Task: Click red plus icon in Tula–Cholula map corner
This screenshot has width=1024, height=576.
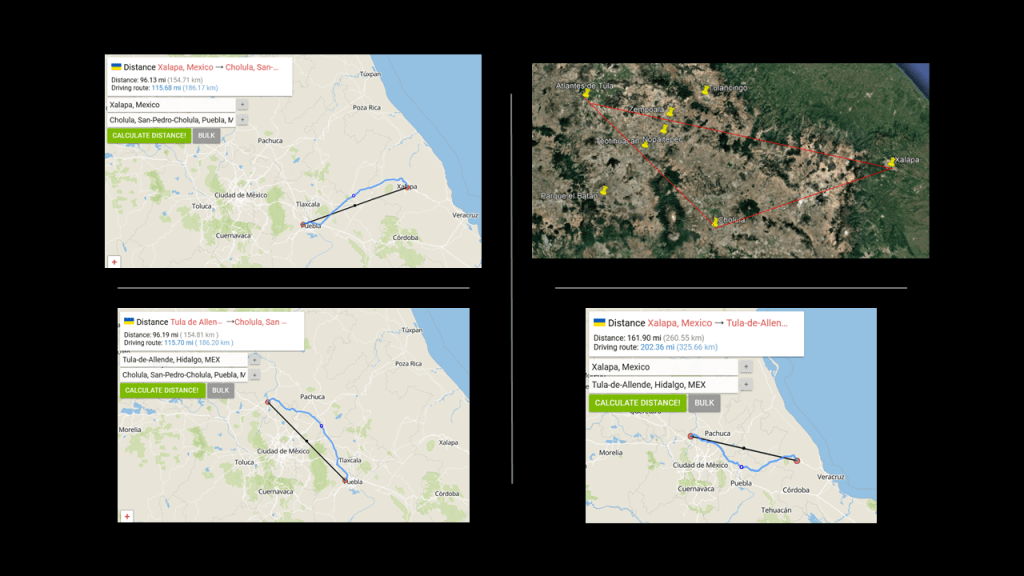Action: pos(126,516)
